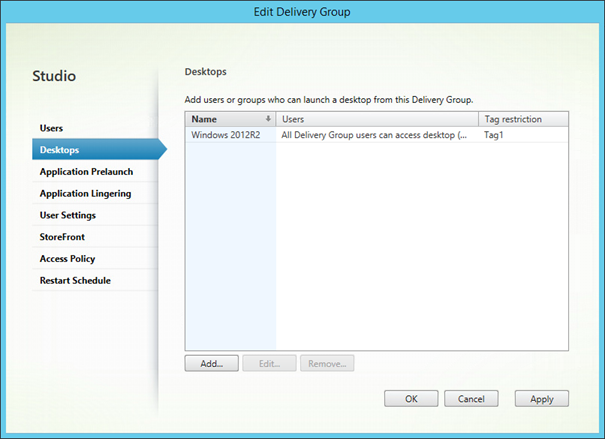Select the Desktops sidebar item

[x=99, y=149]
